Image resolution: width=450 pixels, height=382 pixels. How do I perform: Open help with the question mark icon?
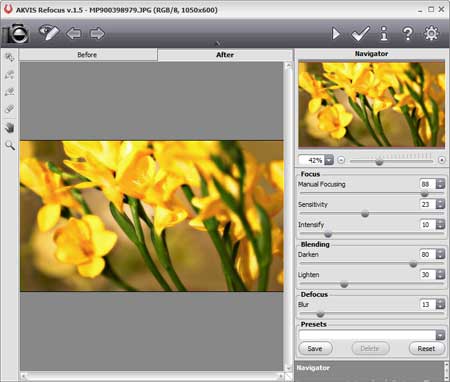(x=407, y=34)
